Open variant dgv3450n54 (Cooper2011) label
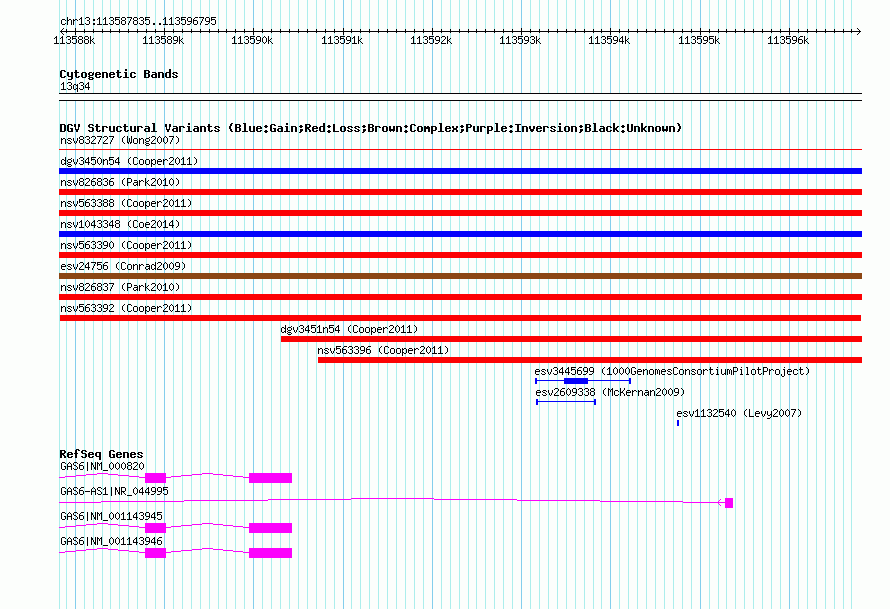Viewport: 890px width, 609px height. point(129,161)
